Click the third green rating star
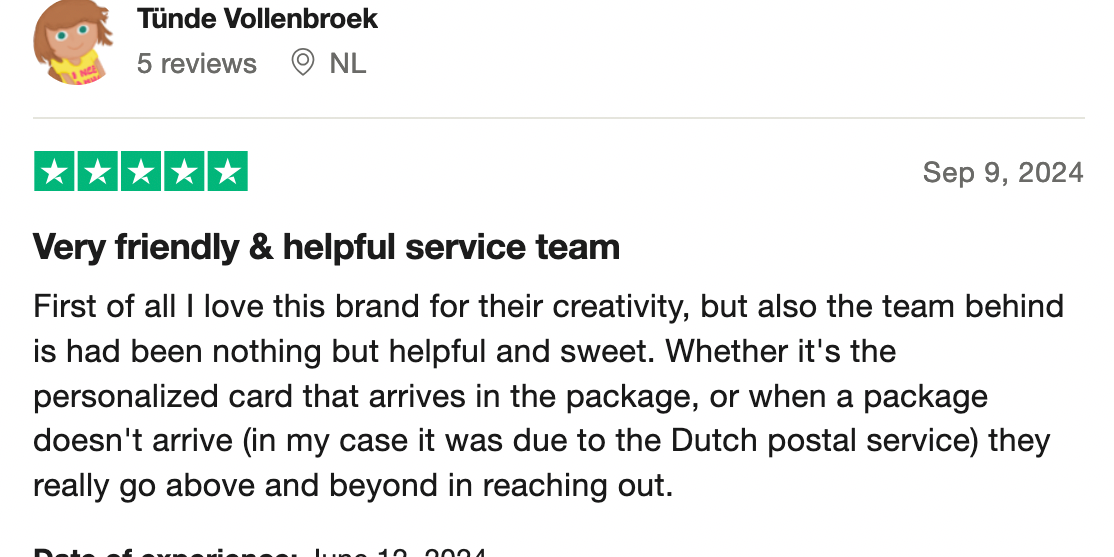This screenshot has height=557, width=1114. coord(141,172)
